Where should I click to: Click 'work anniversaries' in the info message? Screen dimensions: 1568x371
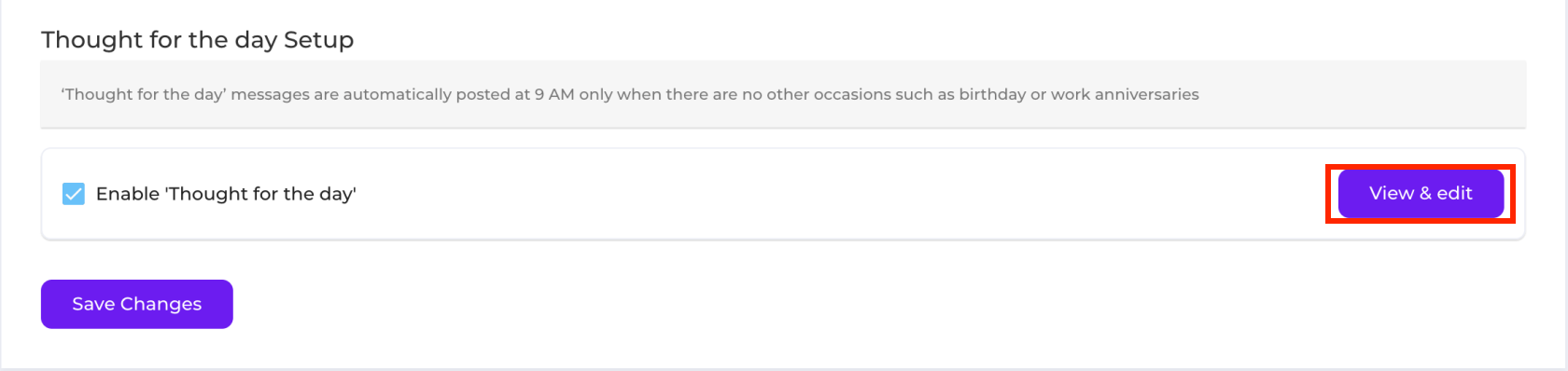pyautogui.click(x=1125, y=94)
